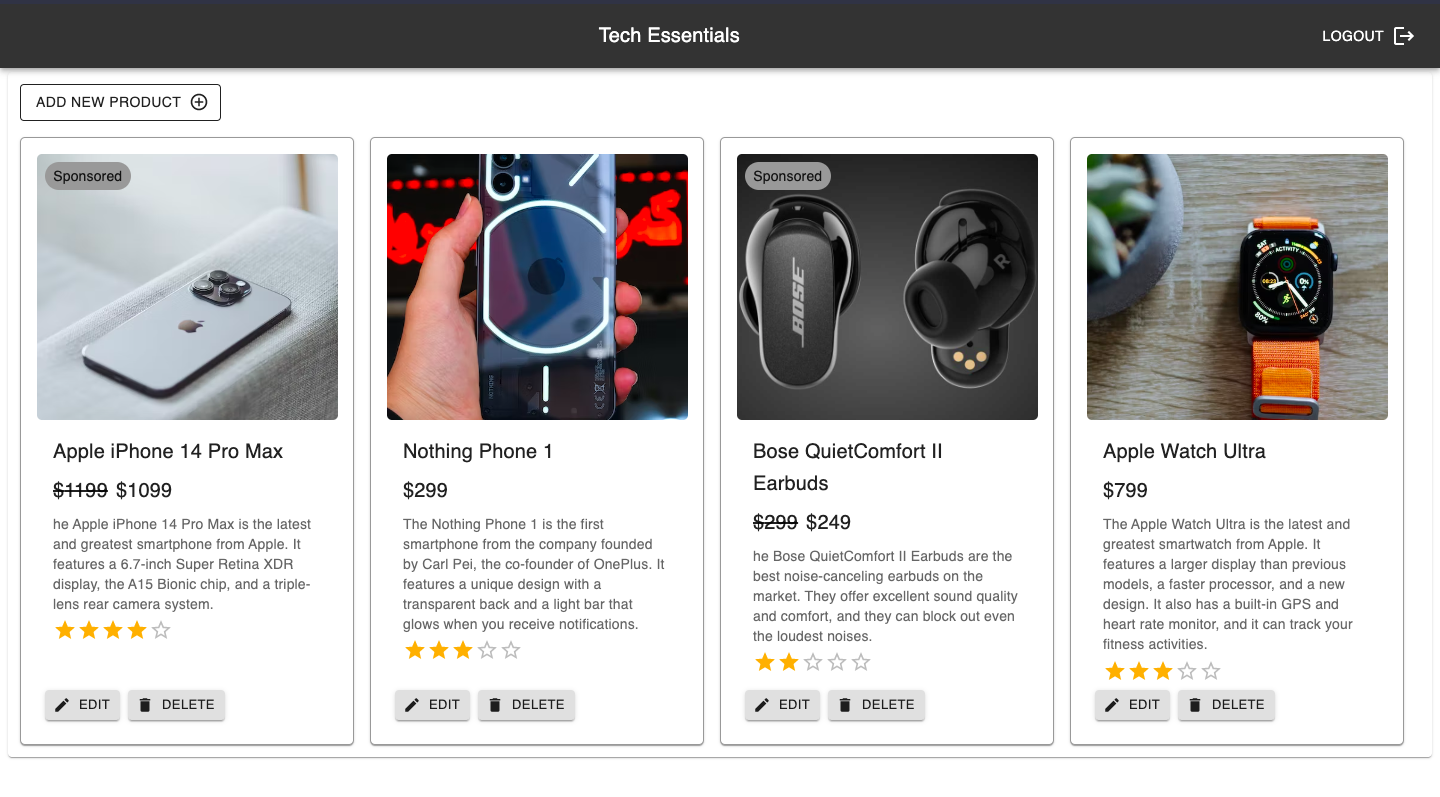Click the pencil icon on iPhone 14 Pro Max card
Image resolution: width=1440 pixels, height=797 pixels.
62,704
